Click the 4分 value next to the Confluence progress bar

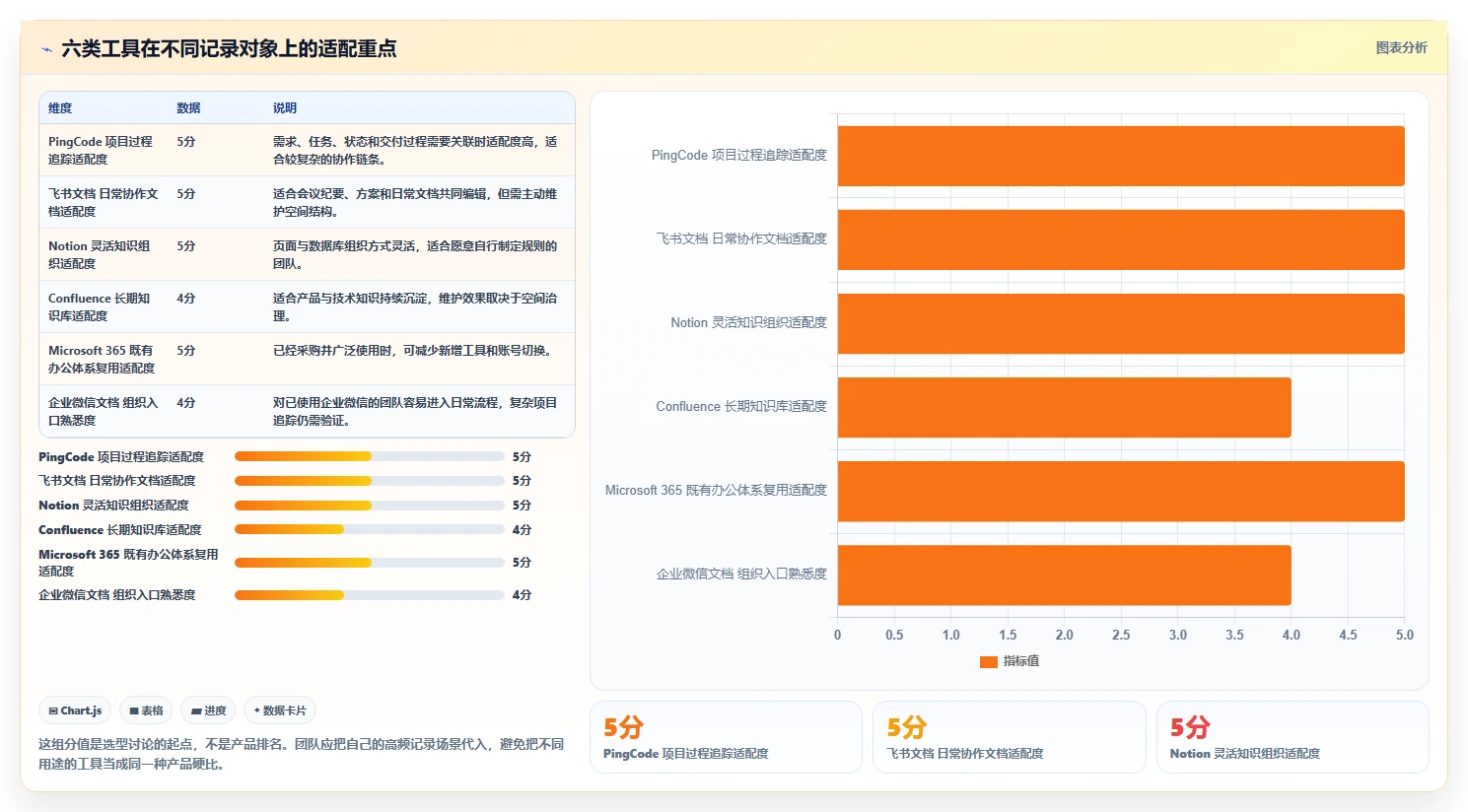pos(522,530)
